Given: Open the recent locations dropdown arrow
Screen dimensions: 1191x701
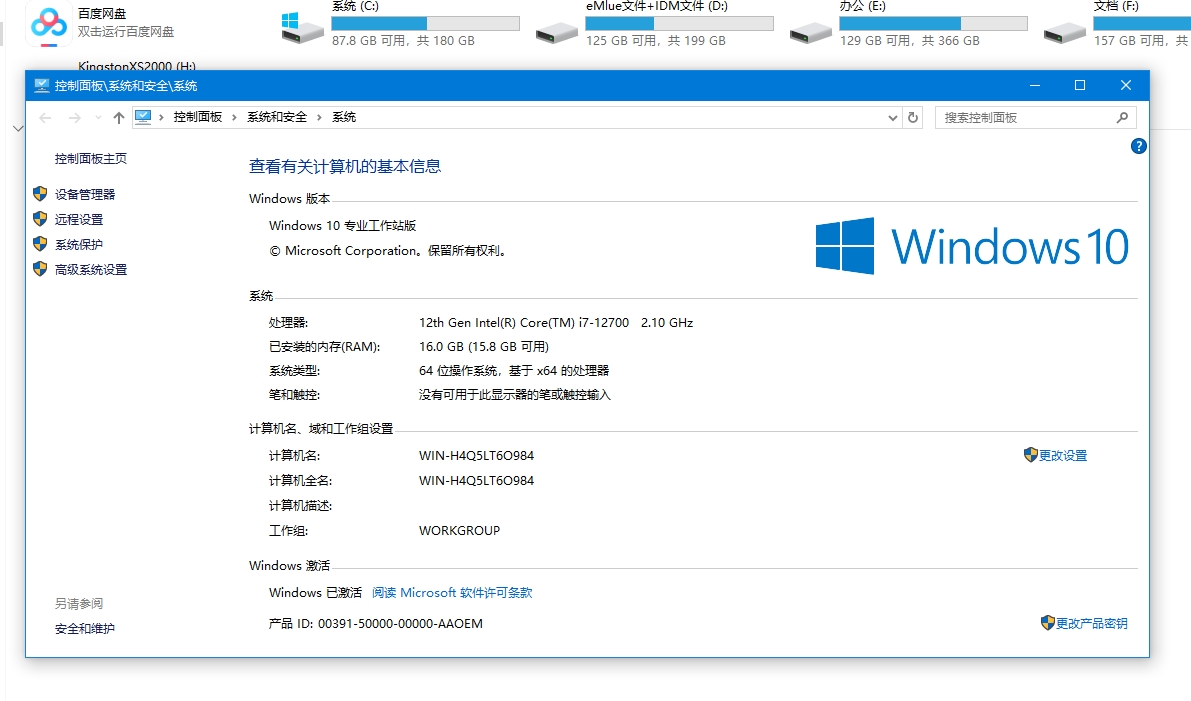Looking at the screenshot, I should [98, 117].
